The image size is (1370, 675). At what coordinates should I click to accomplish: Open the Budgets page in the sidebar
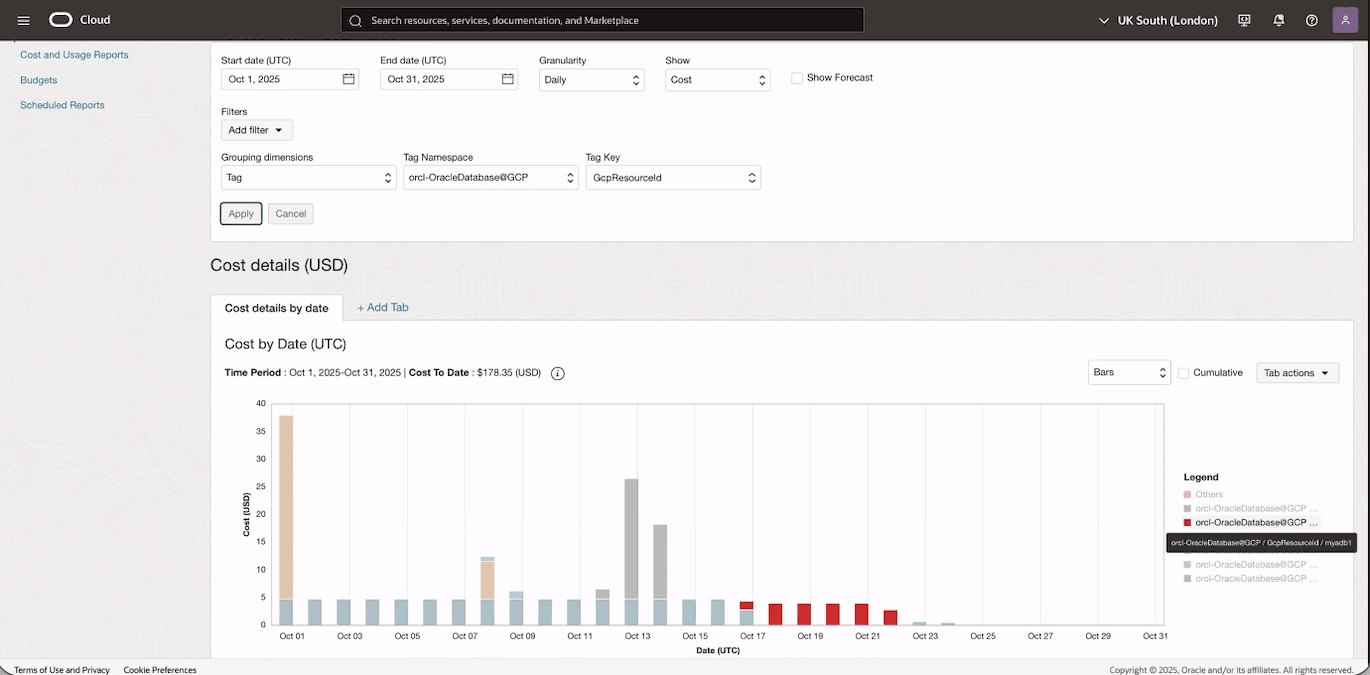[38, 79]
